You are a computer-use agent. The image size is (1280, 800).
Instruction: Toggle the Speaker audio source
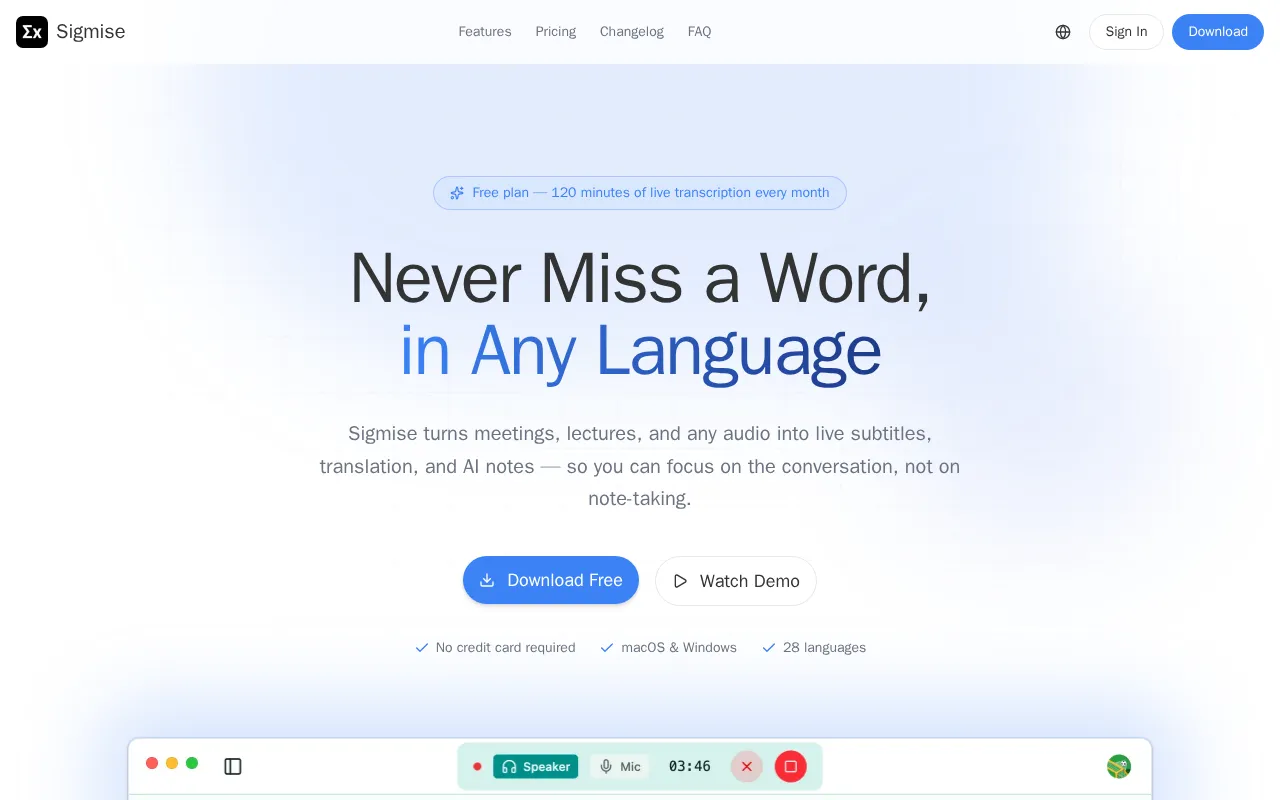(x=536, y=767)
